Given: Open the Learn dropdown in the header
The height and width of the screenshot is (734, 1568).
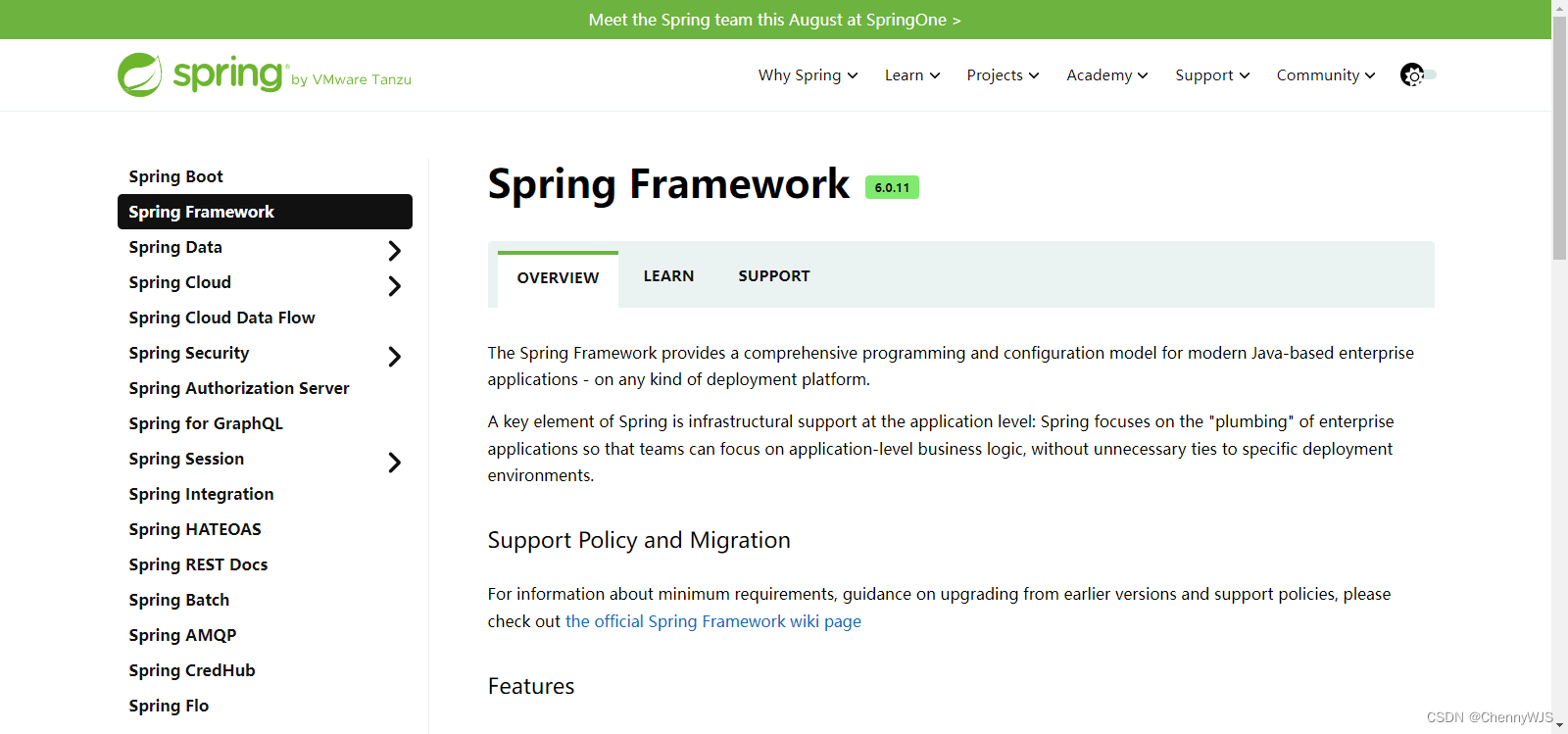Looking at the screenshot, I should [912, 75].
